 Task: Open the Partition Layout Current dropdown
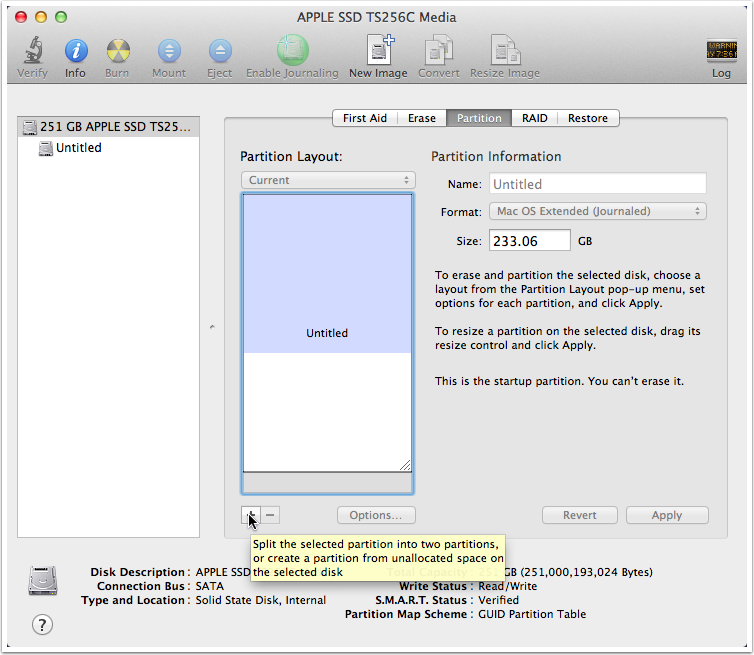point(328,180)
